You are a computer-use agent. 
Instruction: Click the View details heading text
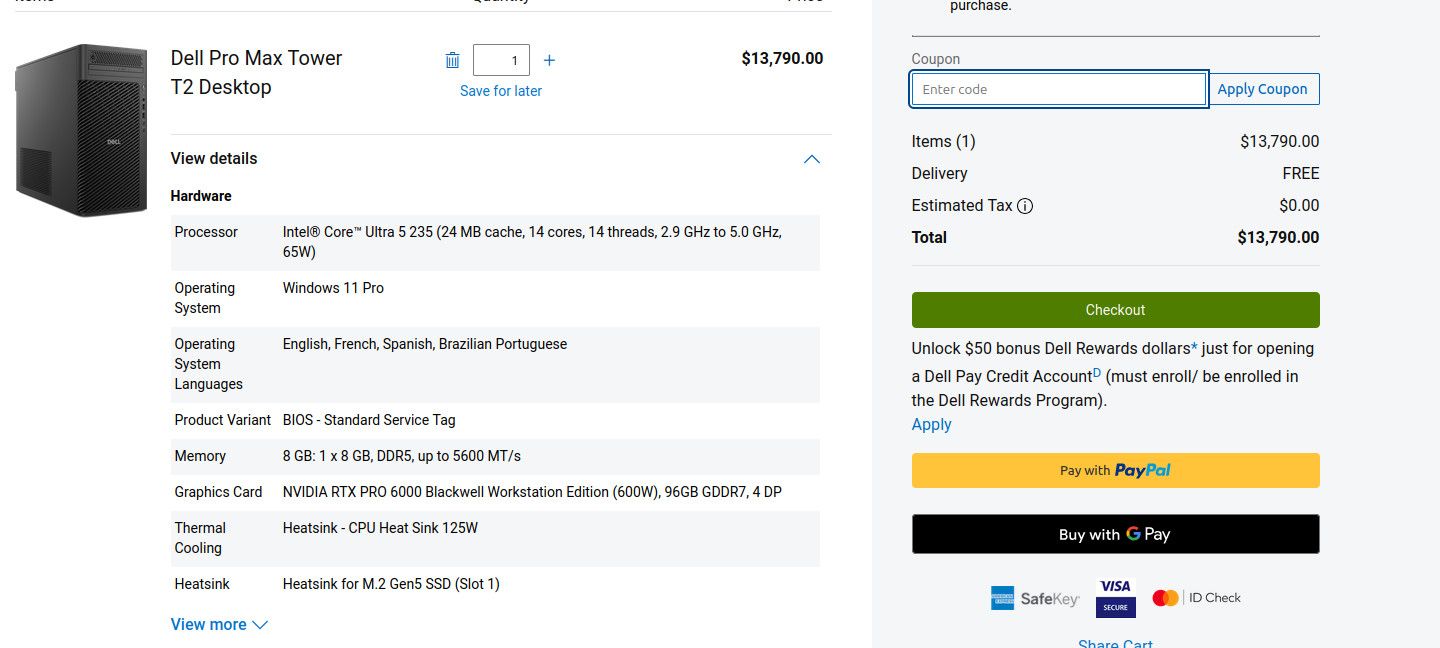(214, 158)
